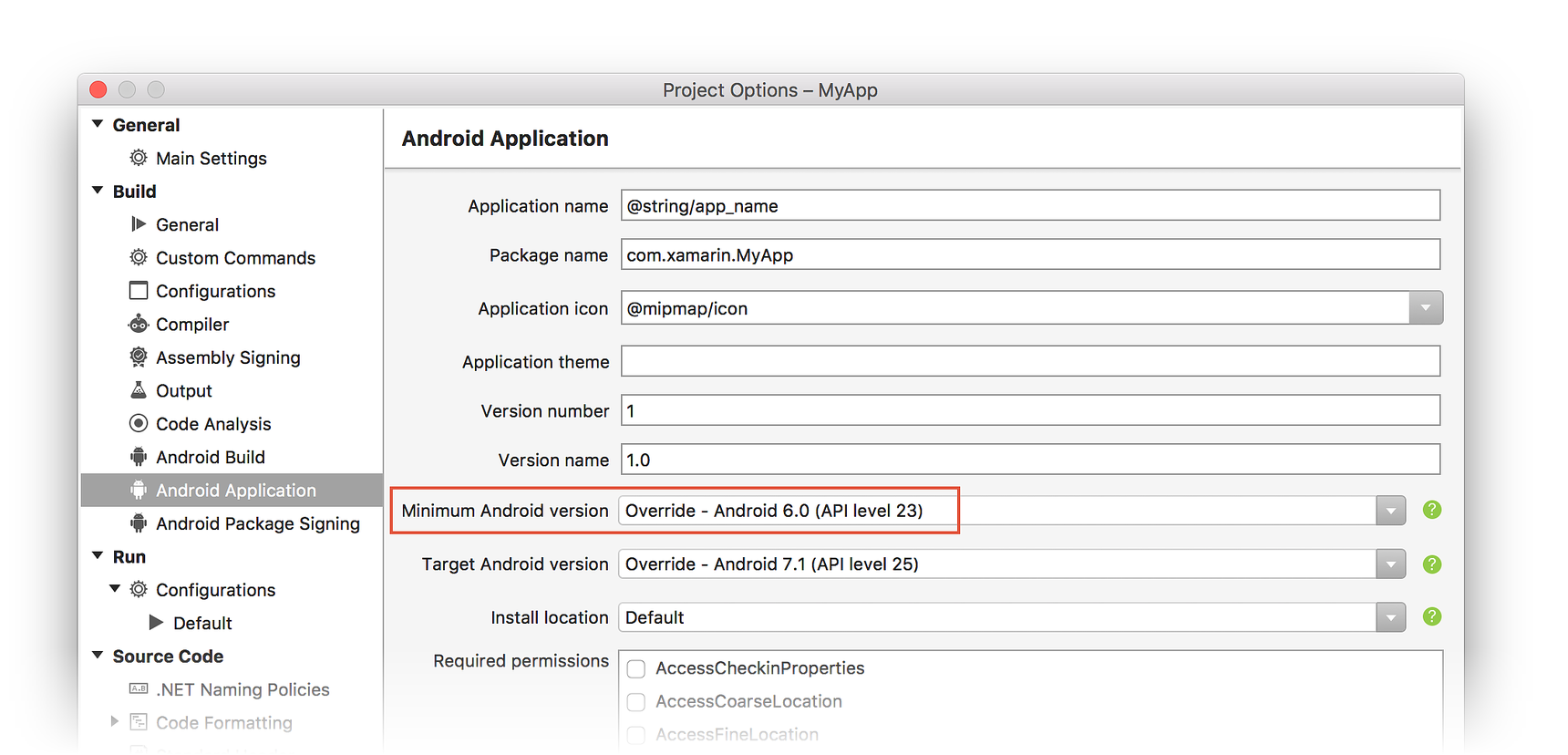Viewport: 1568px width, 755px height.
Task: Open the Compiler settings page
Action: pyautogui.click(x=192, y=325)
